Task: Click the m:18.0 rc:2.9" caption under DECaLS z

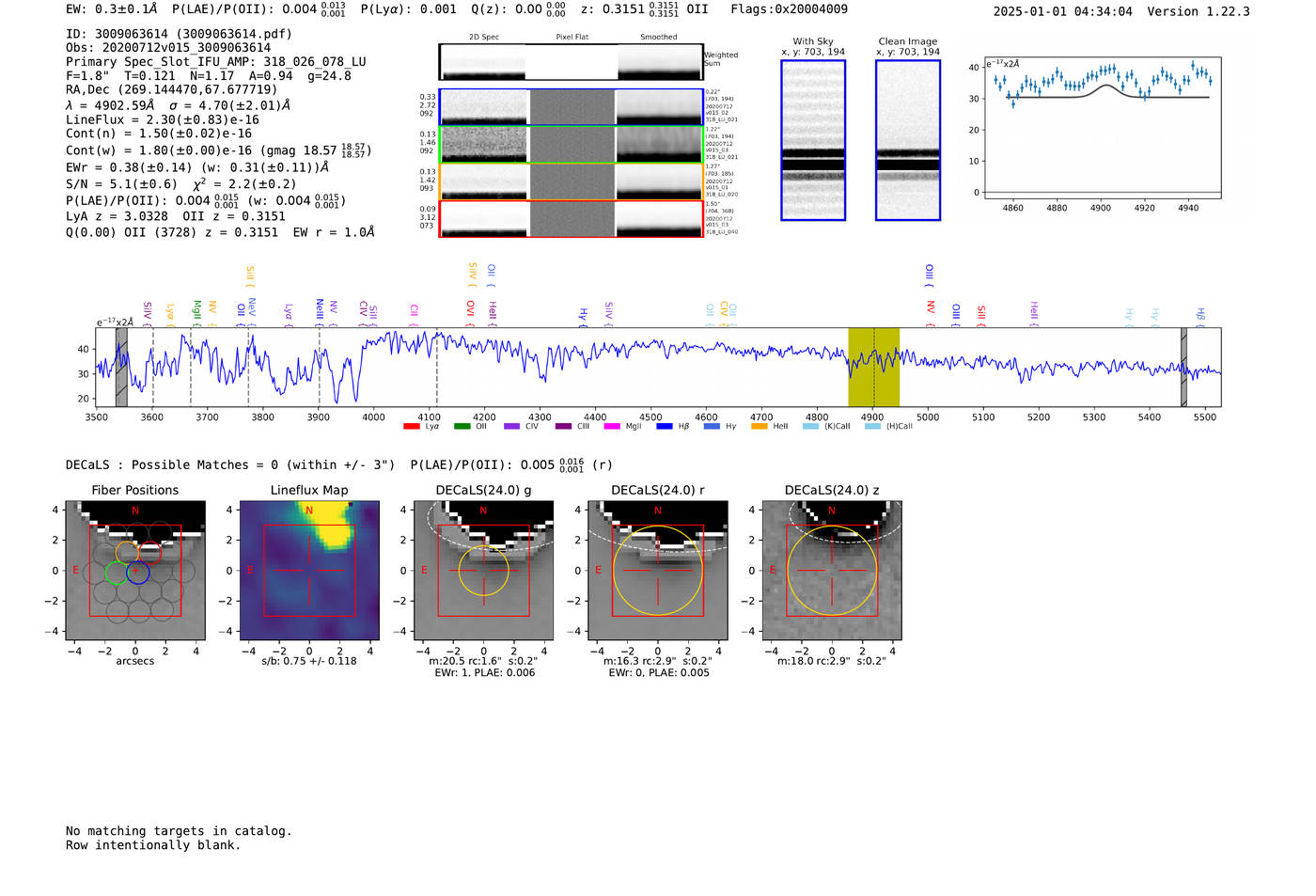Action: pyautogui.click(x=832, y=660)
